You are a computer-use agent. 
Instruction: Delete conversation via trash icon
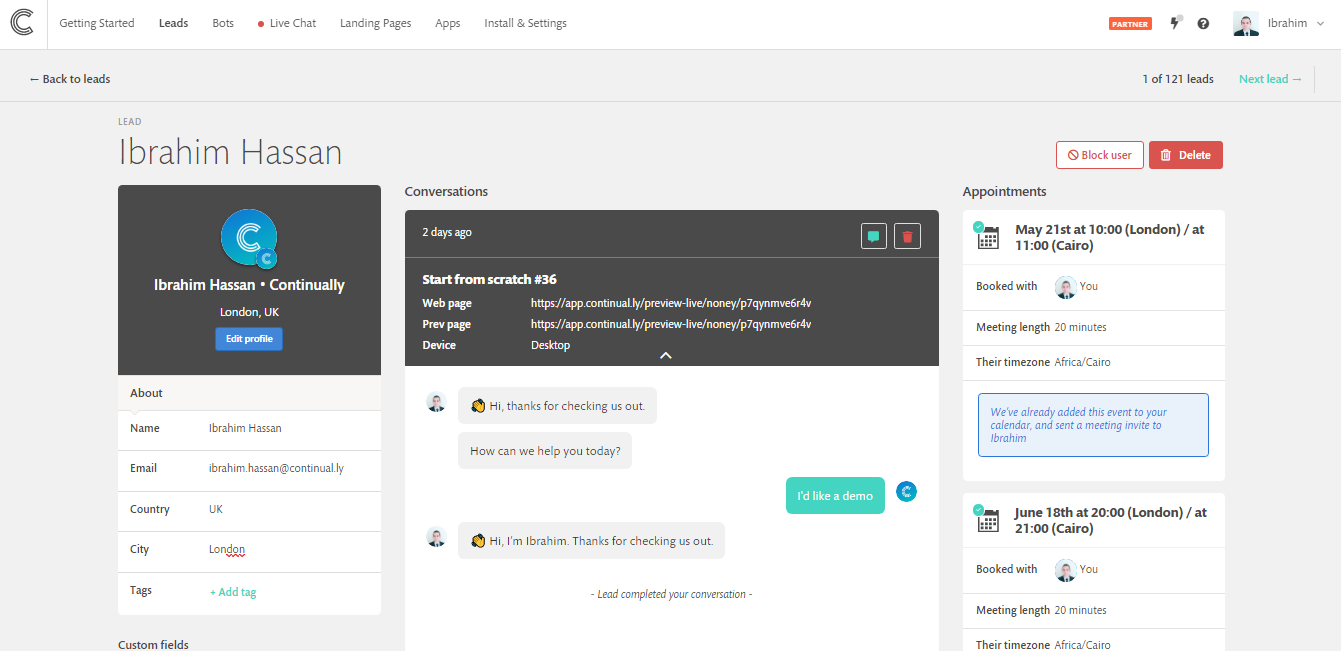(907, 237)
